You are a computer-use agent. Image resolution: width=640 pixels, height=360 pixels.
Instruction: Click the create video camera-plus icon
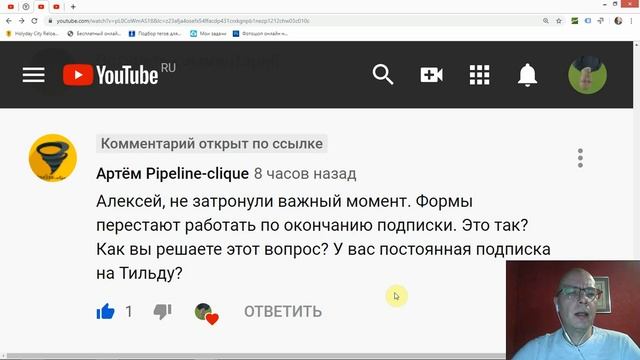click(431, 75)
